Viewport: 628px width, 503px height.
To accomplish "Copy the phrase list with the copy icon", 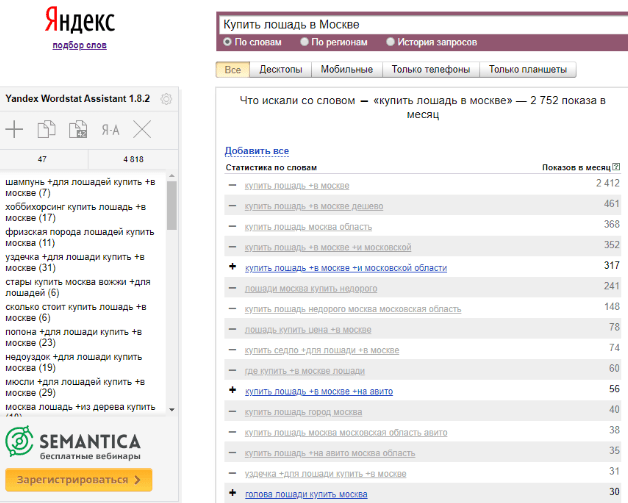I will click(x=46, y=129).
